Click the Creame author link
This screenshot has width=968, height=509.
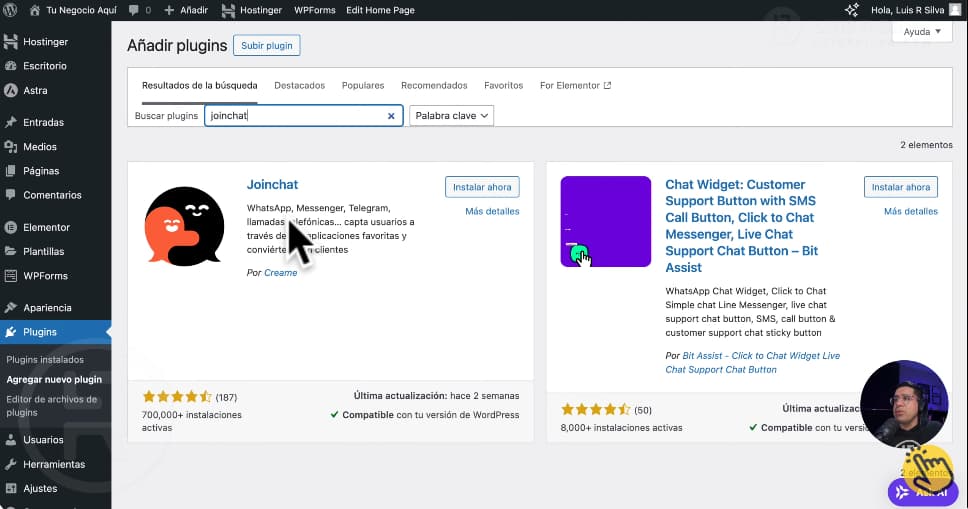(280, 273)
